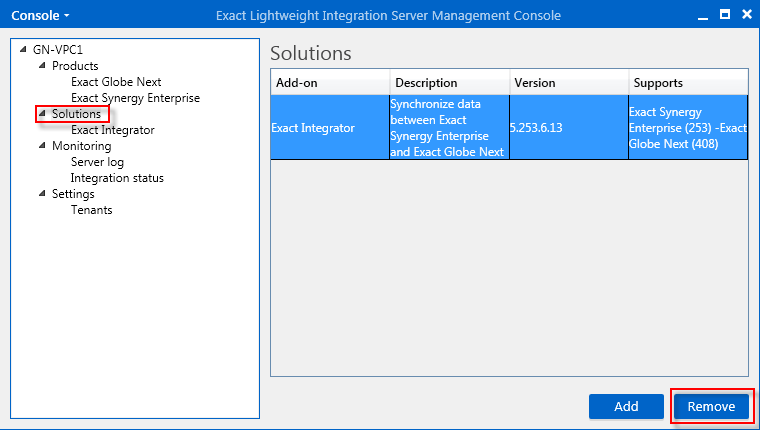This screenshot has width=760, height=430.
Task: Click the Remove button
Action: 711,406
